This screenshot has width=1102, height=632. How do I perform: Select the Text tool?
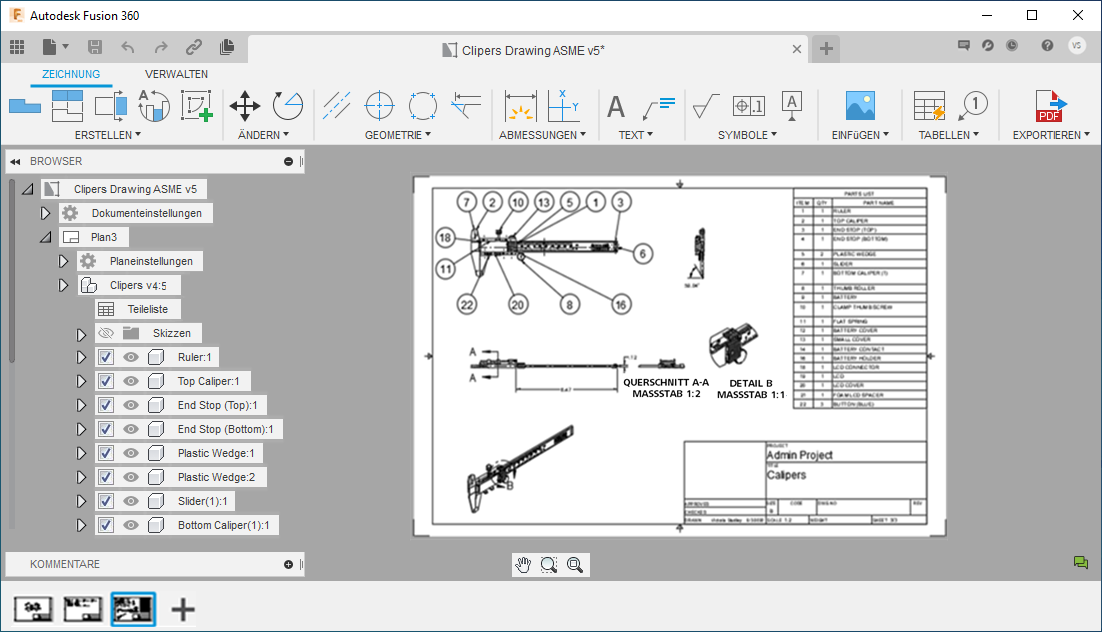click(x=616, y=108)
